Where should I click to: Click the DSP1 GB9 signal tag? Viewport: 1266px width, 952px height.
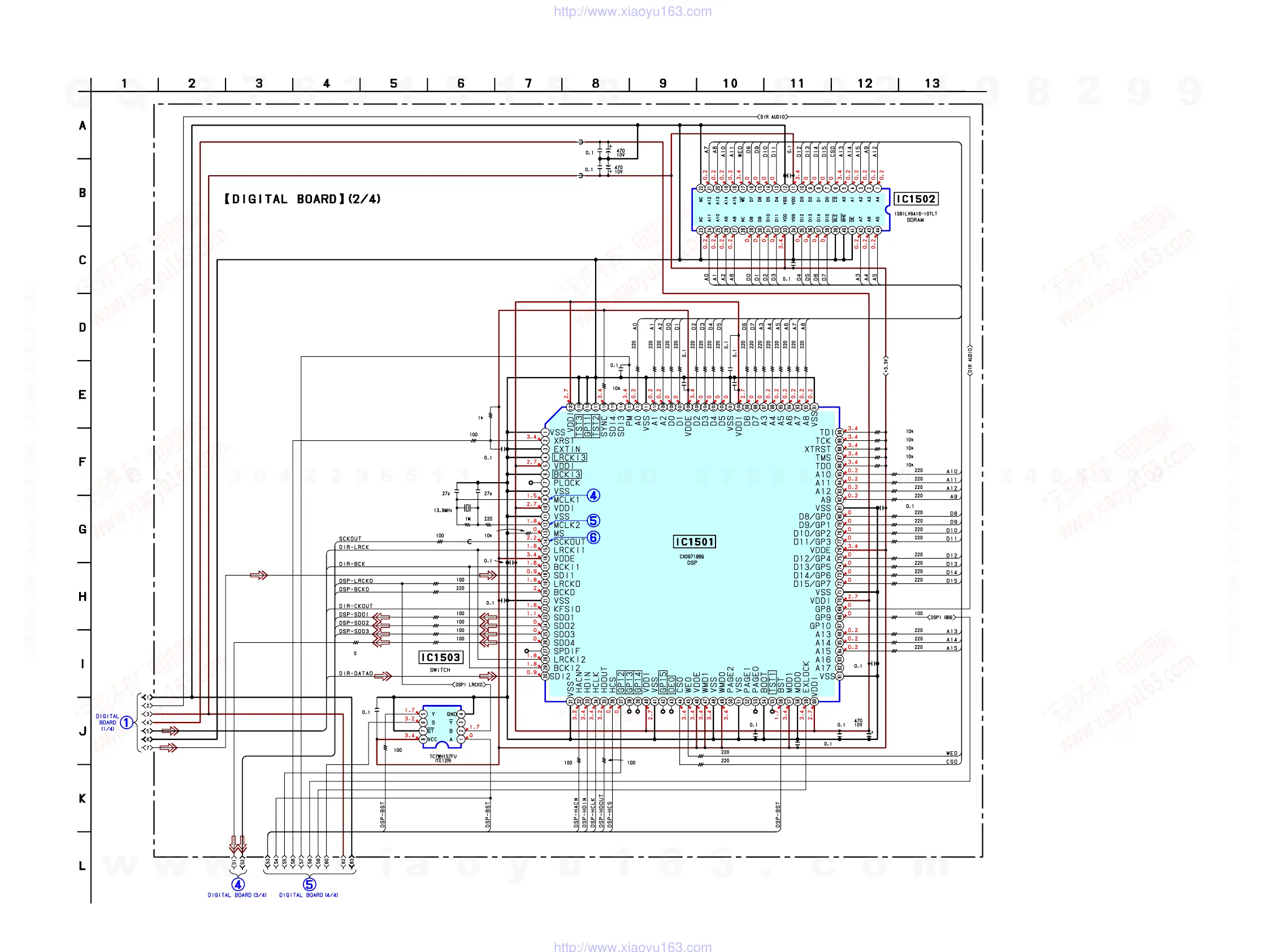[x=941, y=617]
